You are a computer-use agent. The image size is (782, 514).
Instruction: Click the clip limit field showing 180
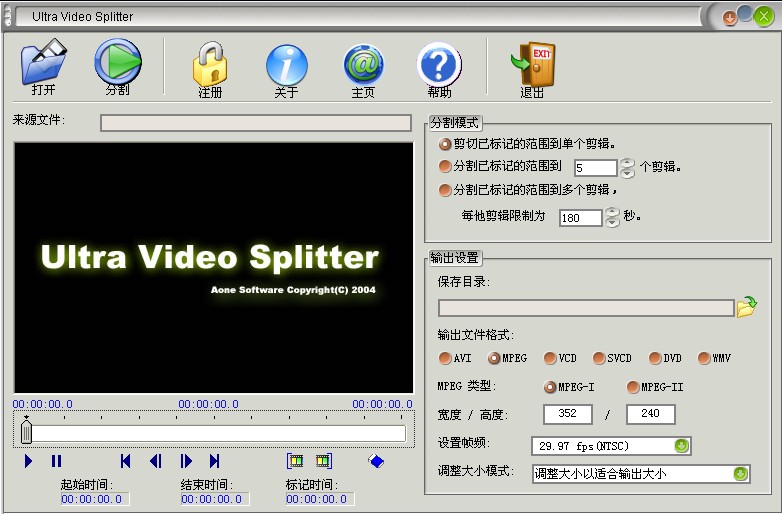pyautogui.click(x=581, y=218)
